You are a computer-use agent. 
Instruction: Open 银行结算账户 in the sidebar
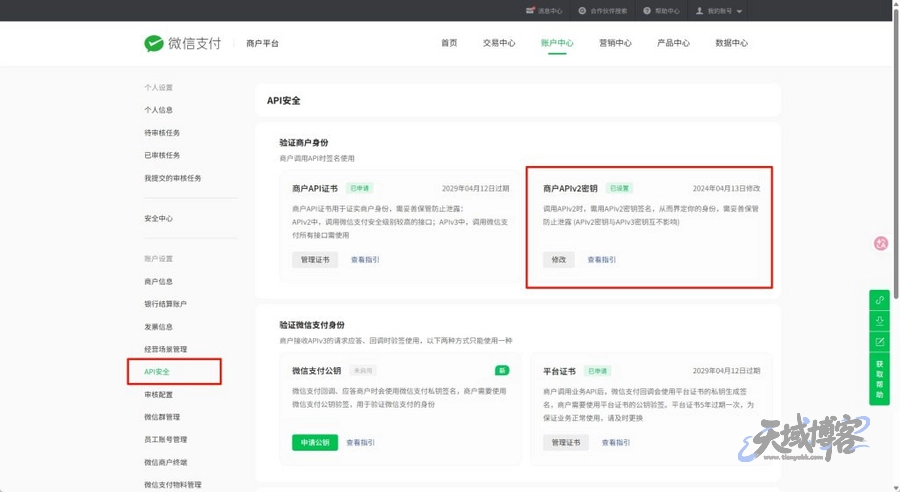(165, 304)
